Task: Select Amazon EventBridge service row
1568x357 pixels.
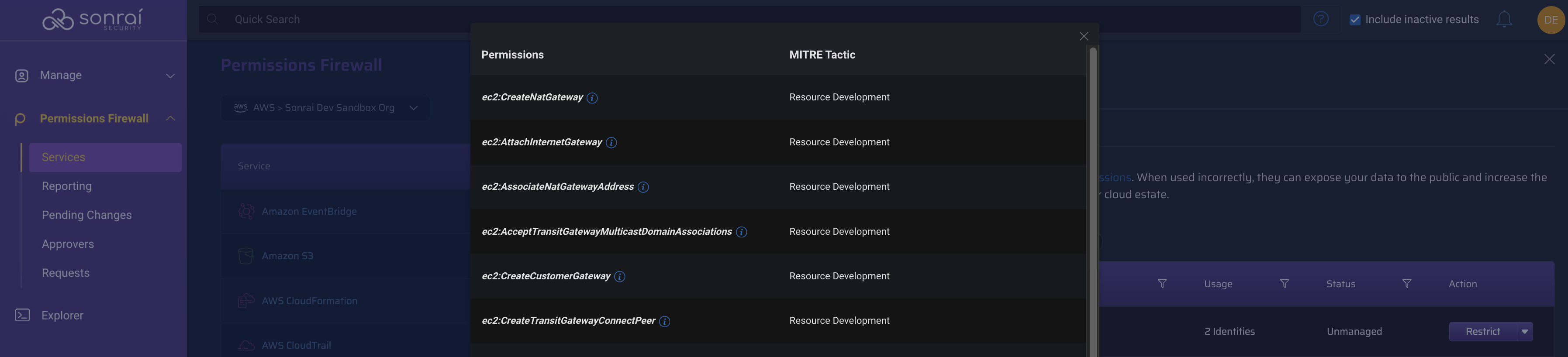Action: coord(346,212)
